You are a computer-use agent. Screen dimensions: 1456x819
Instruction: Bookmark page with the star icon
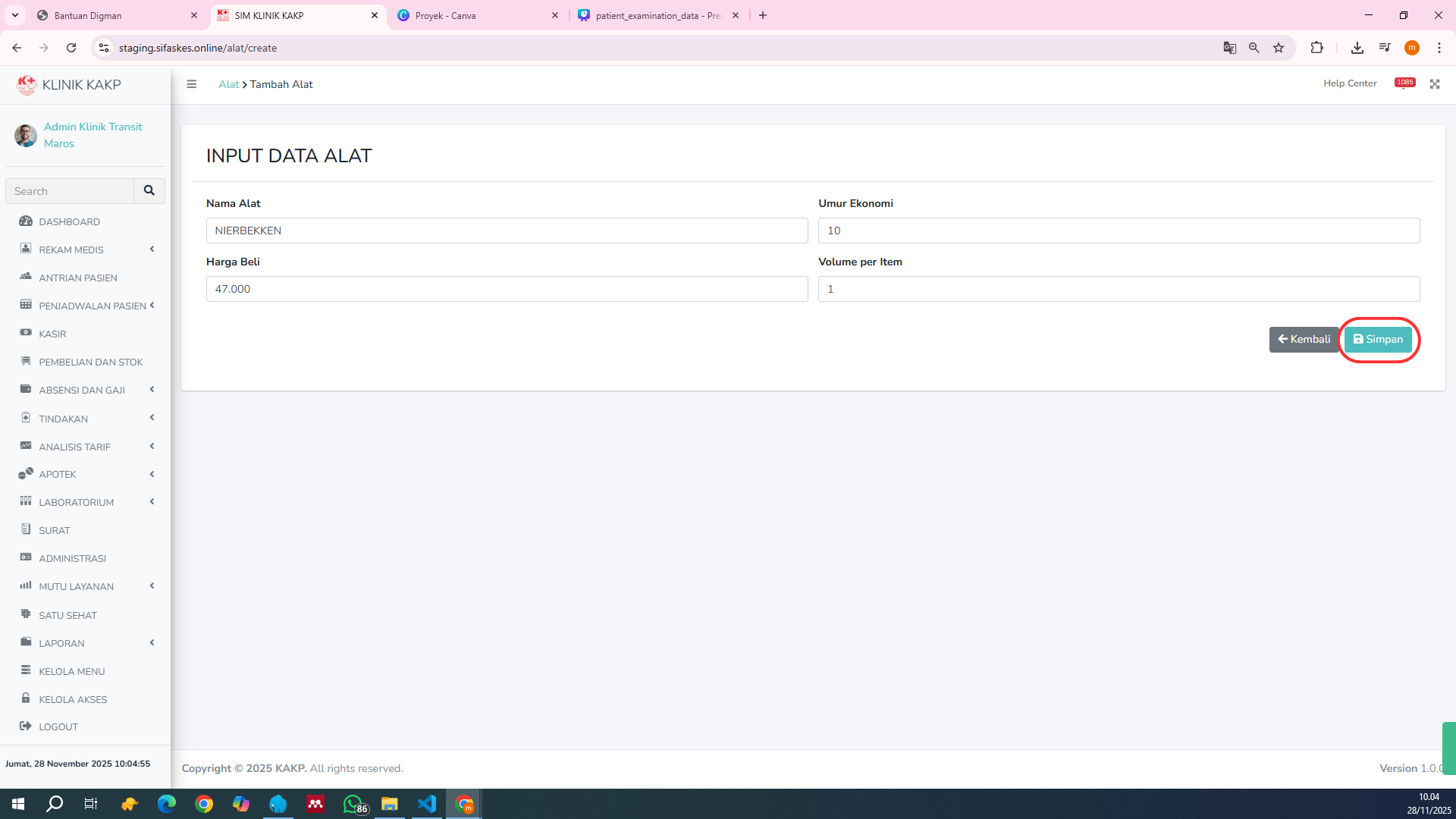[x=1279, y=48]
